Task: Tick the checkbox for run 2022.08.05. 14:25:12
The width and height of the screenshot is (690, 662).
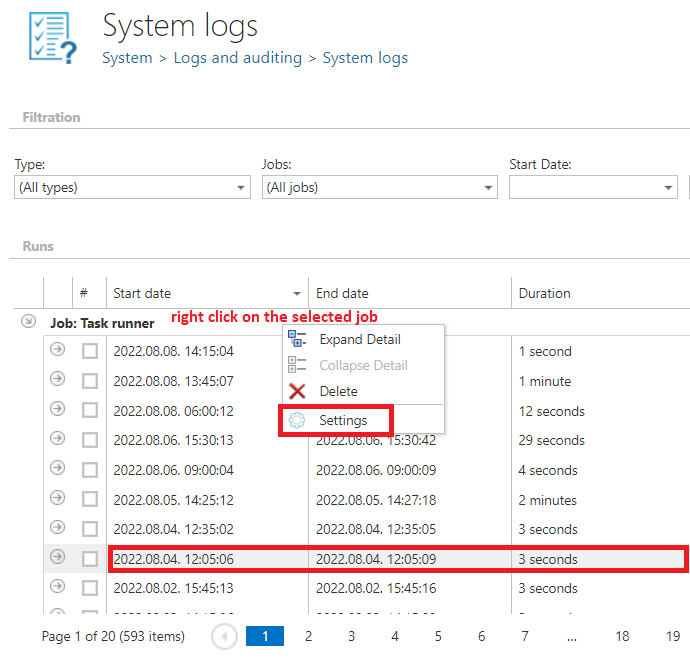Action: tap(90, 500)
